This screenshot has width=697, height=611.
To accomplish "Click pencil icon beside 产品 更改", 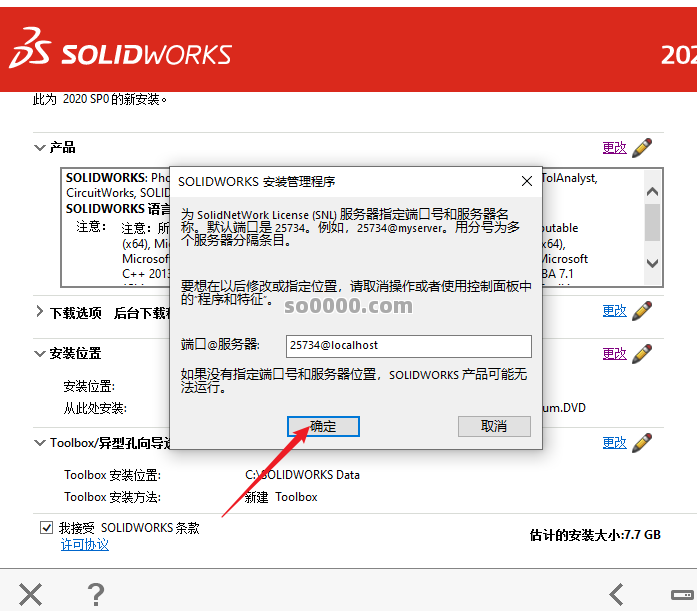I will pyautogui.click(x=642, y=148).
